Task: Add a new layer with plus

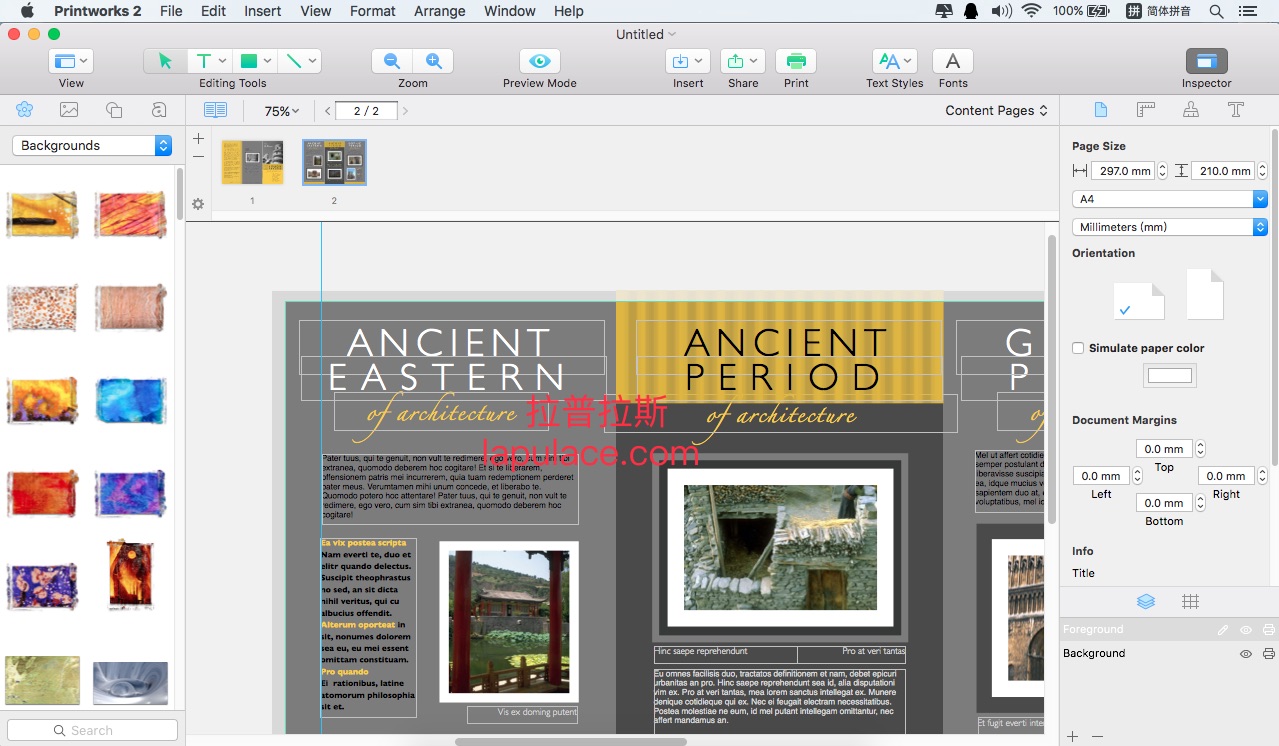Action: click(x=1073, y=736)
